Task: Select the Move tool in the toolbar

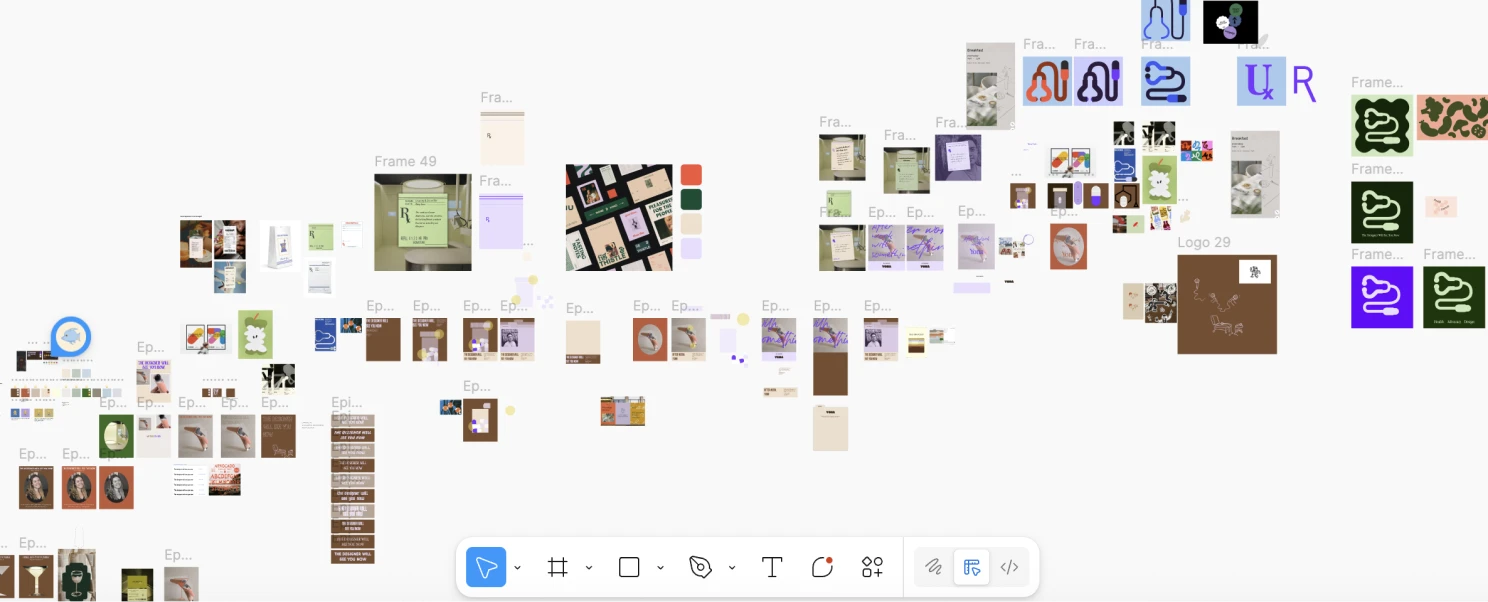Action: coord(486,567)
